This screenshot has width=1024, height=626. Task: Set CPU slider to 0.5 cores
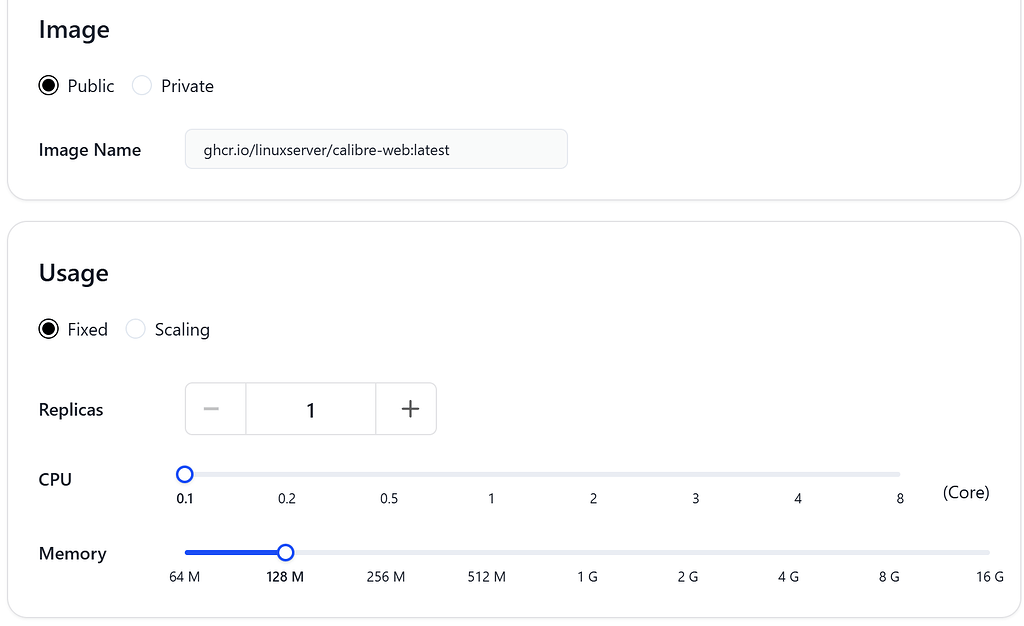pos(389,475)
